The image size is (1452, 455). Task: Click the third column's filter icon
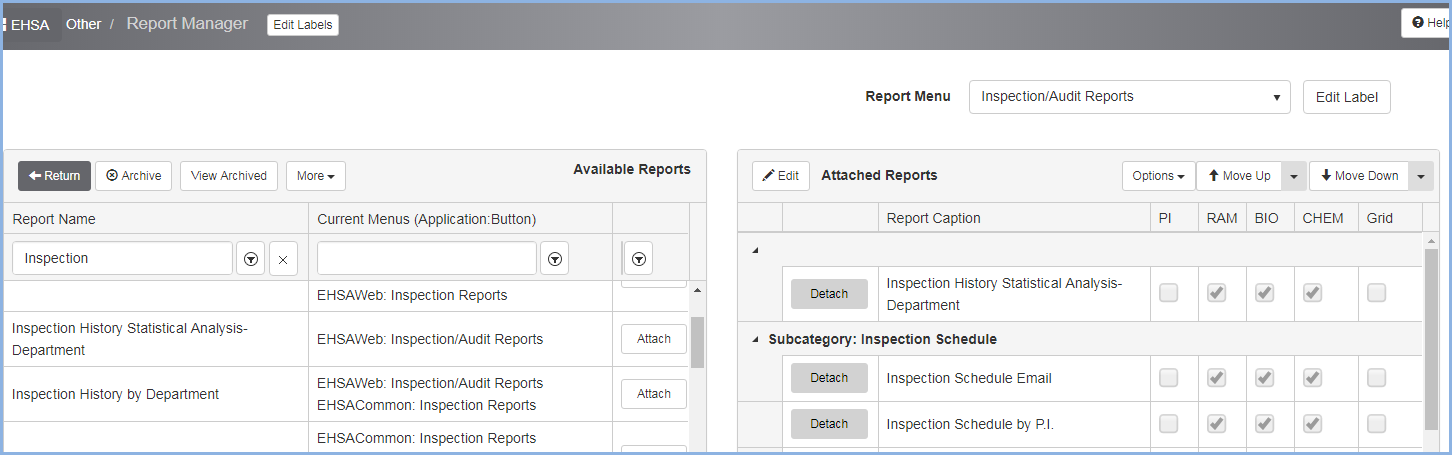coord(639,258)
